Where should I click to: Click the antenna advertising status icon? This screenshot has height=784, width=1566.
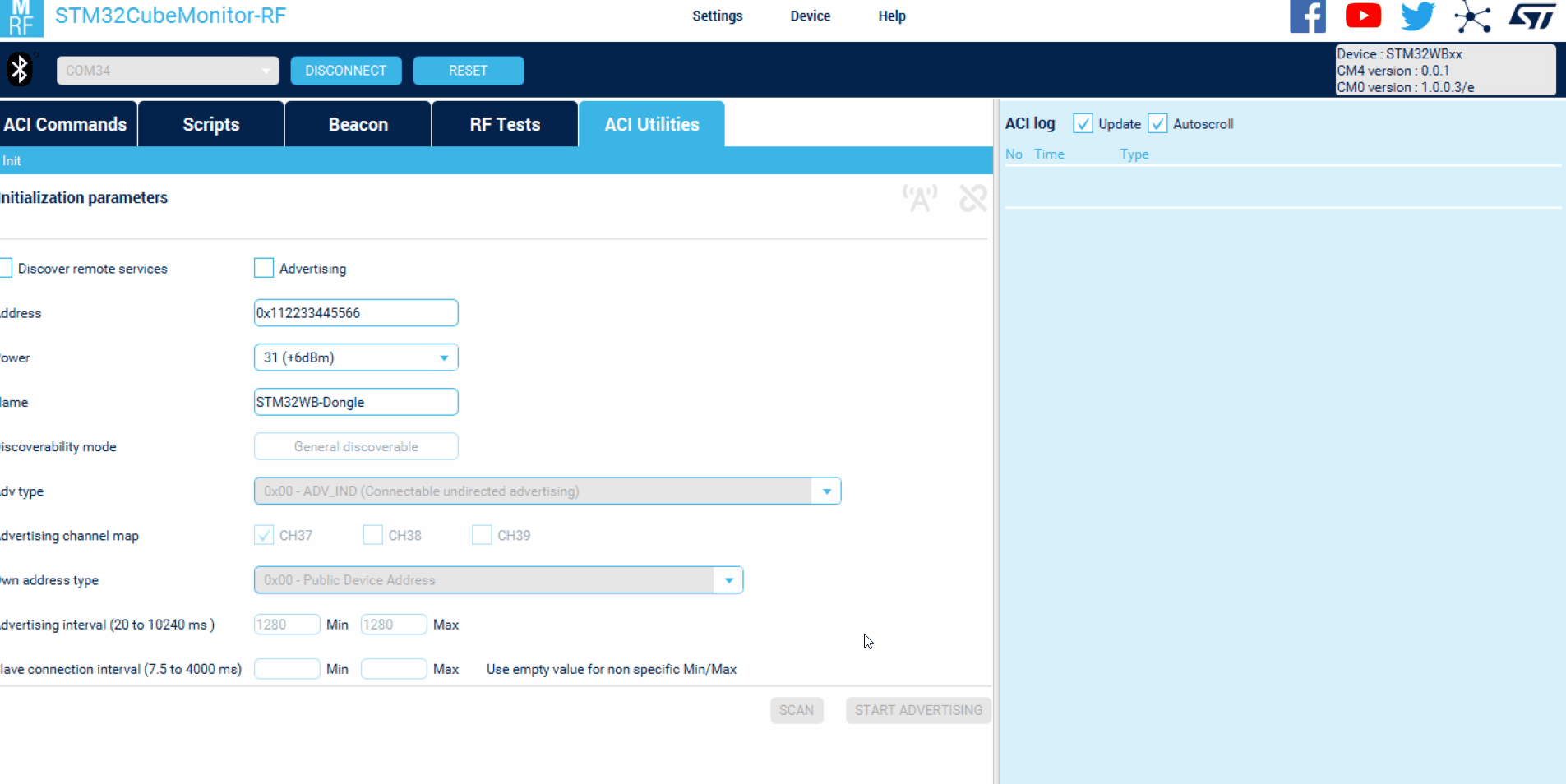[x=920, y=198]
